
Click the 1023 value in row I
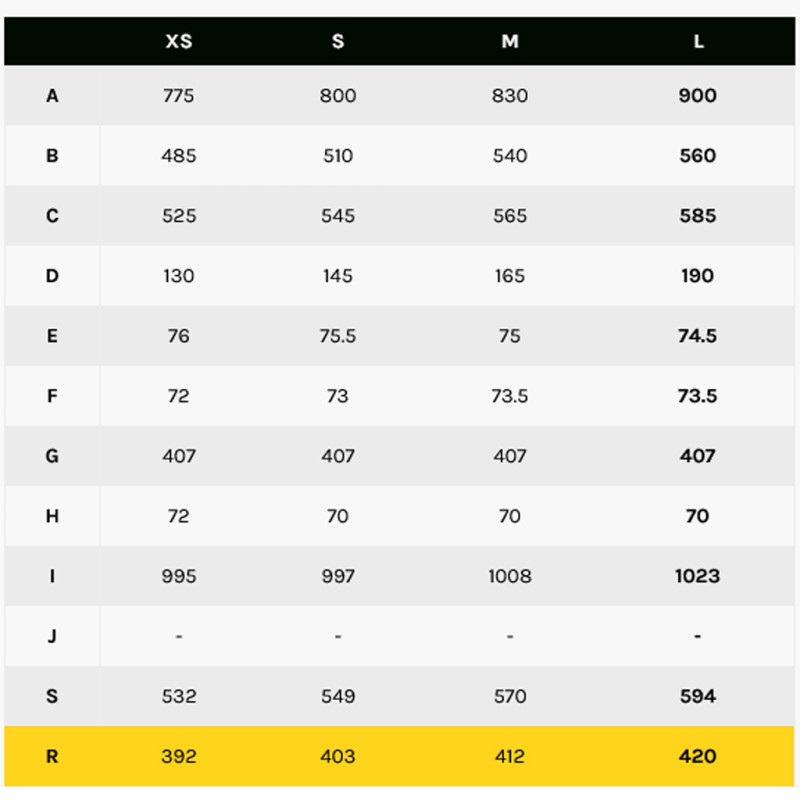click(x=698, y=576)
